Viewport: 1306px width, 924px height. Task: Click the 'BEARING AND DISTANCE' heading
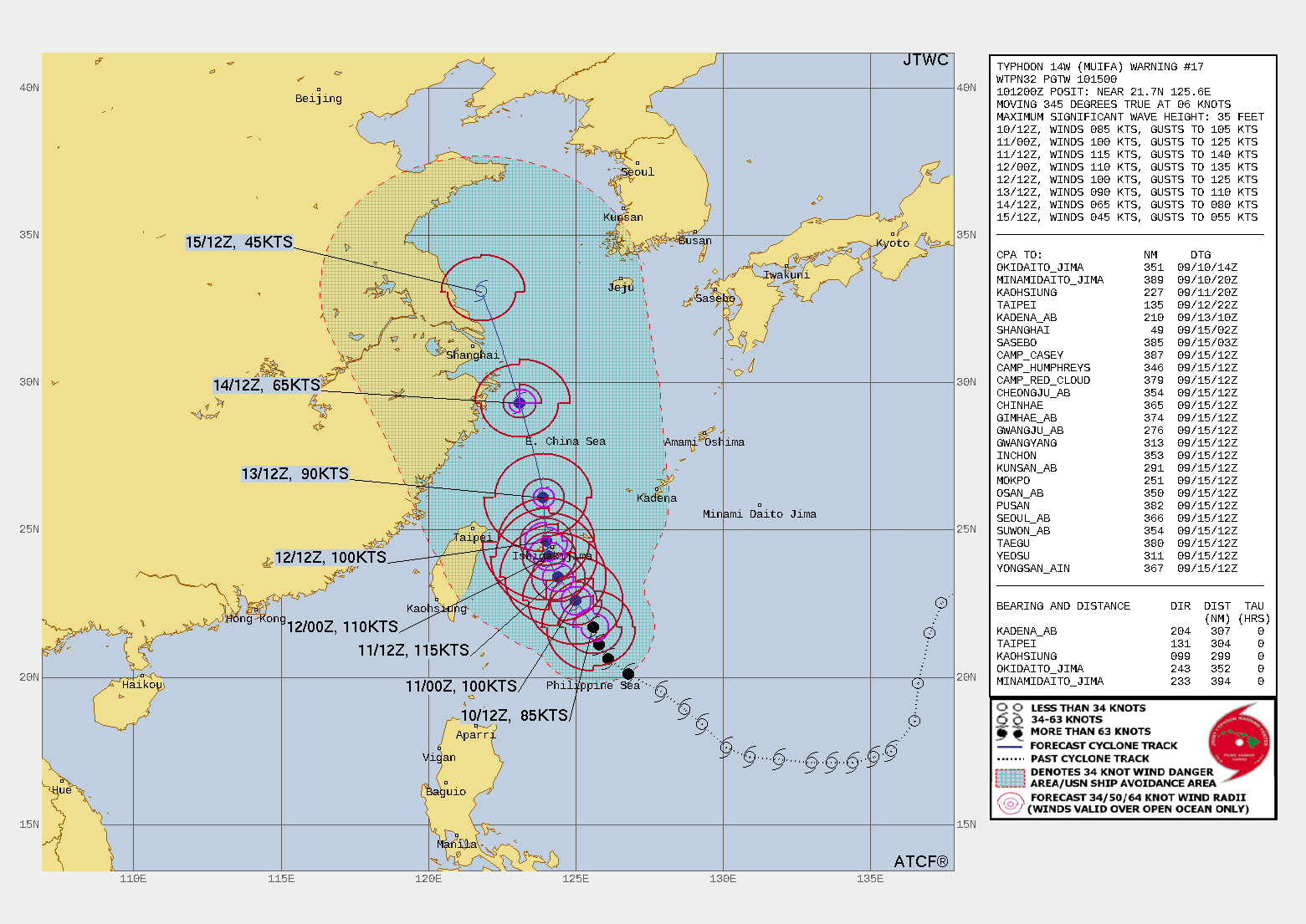point(1063,606)
